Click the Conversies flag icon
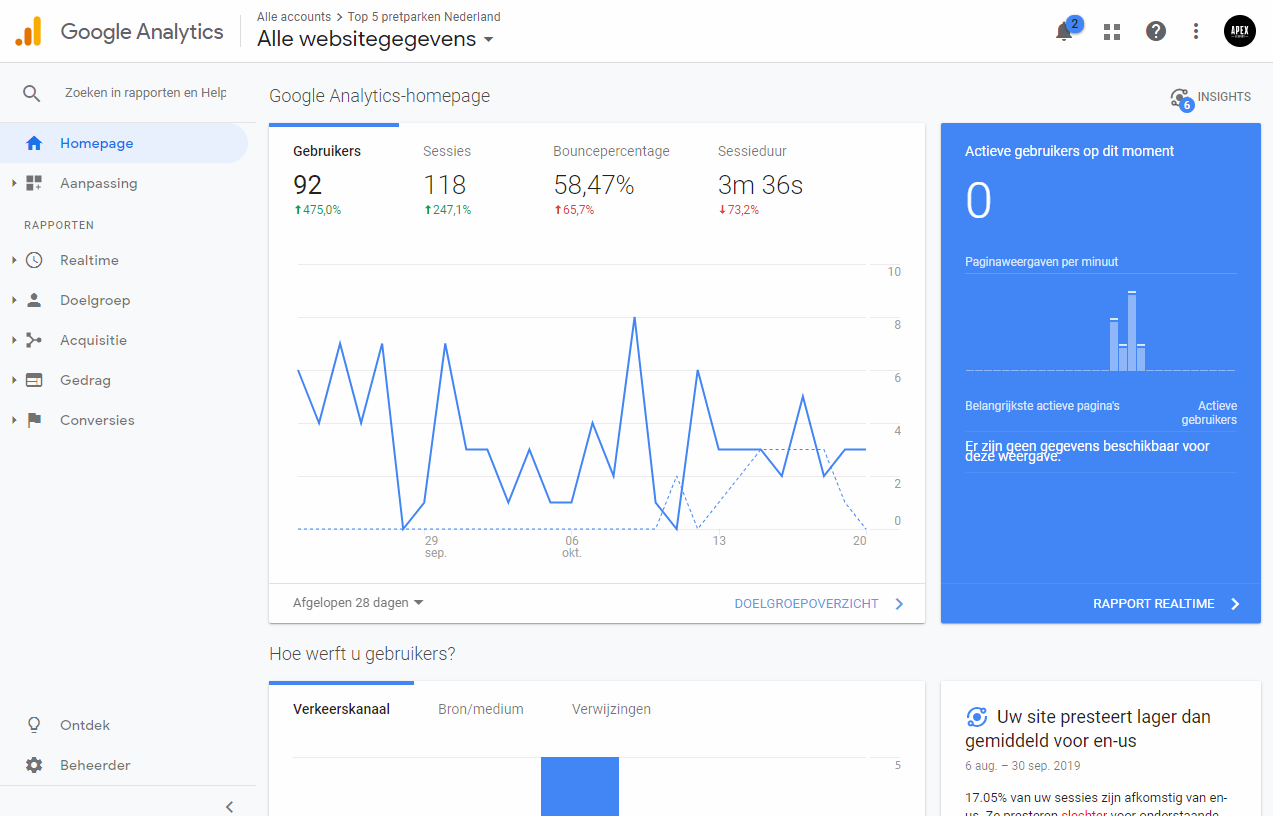1273x816 pixels. 34,420
